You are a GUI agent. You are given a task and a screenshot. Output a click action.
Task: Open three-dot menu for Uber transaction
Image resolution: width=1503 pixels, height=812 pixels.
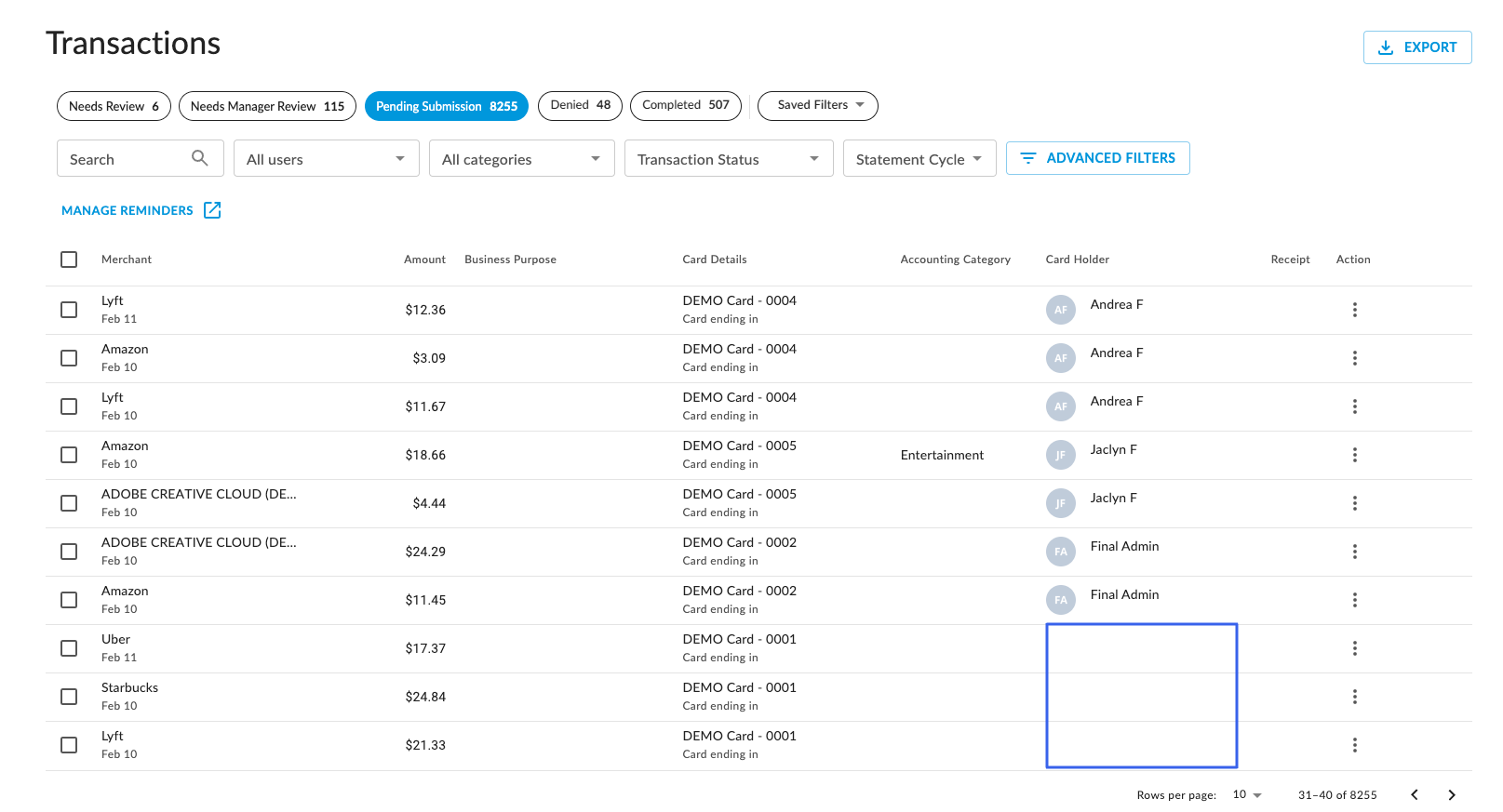[1354, 648]
